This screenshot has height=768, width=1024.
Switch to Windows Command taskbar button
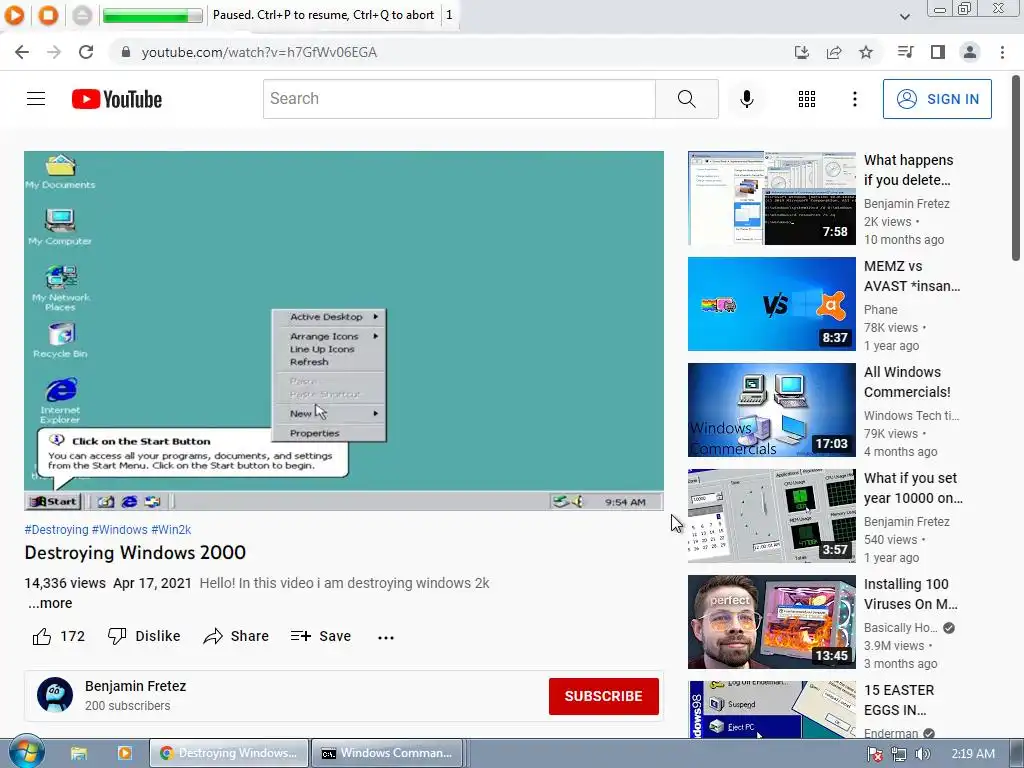pyautogui.click(x=387, y=753)
